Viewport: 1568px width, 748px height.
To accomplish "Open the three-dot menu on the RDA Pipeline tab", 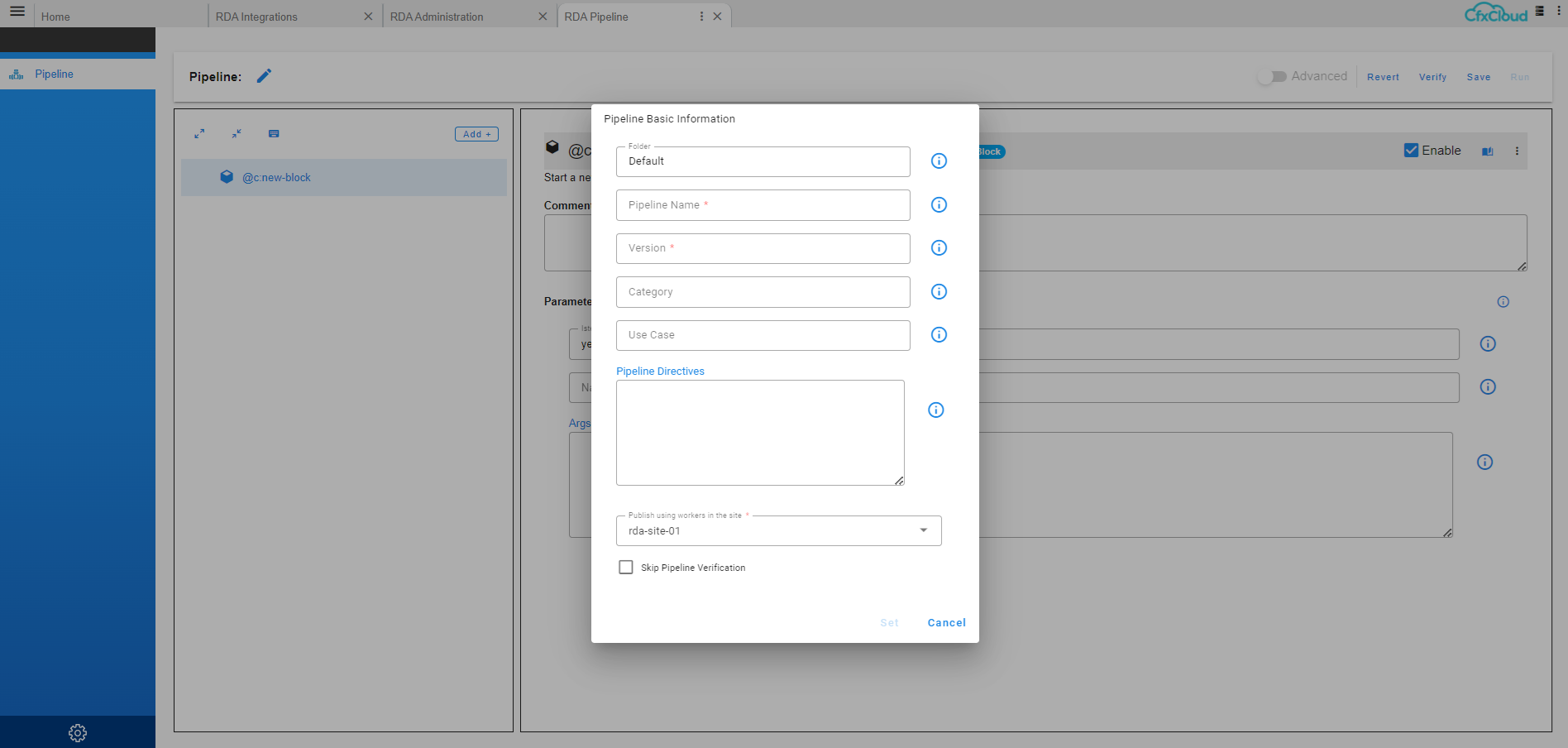I will coord(701,16).
